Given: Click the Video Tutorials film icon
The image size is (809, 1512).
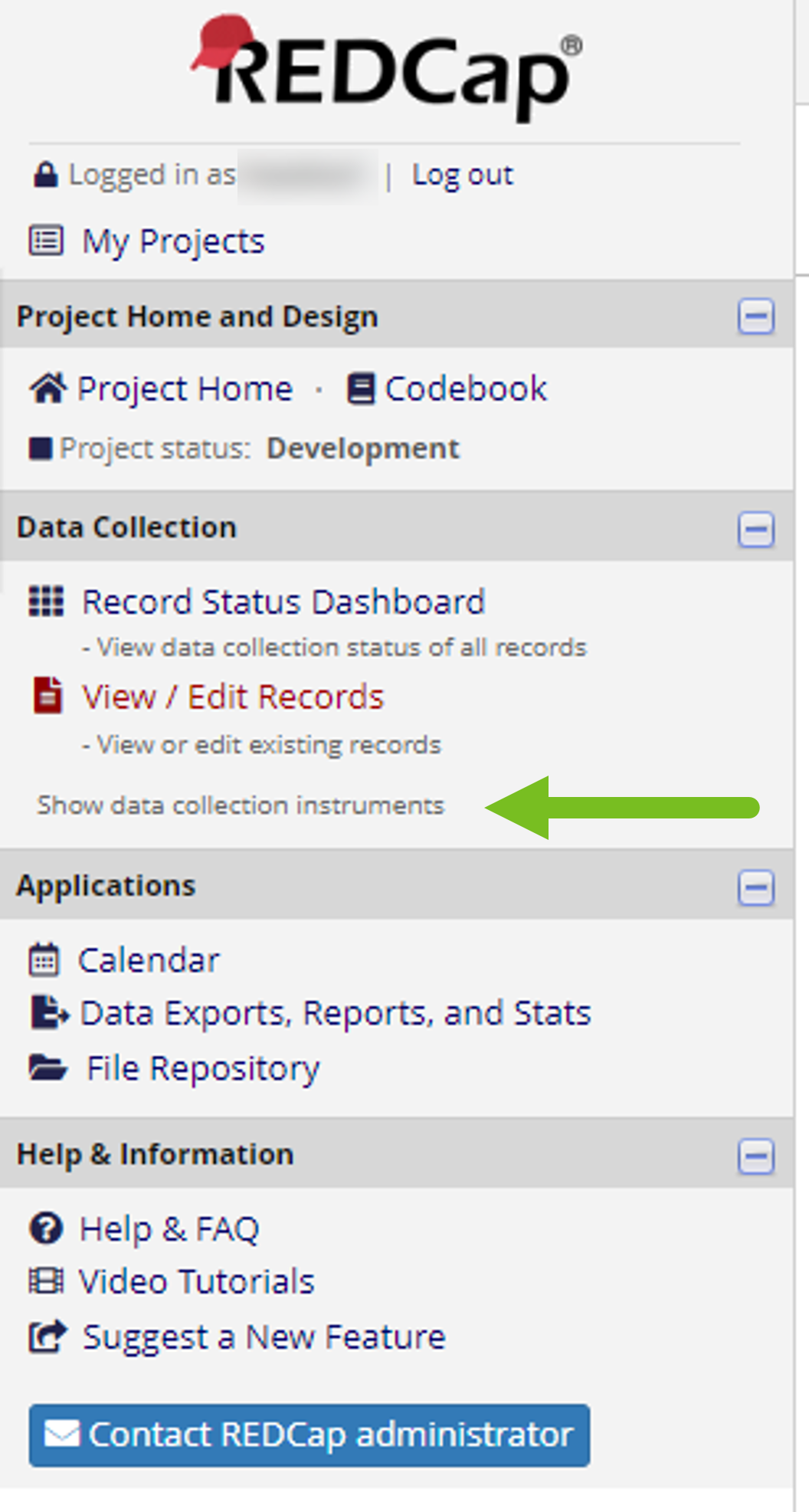Looking at the screenshot, I should (46, 1281).
